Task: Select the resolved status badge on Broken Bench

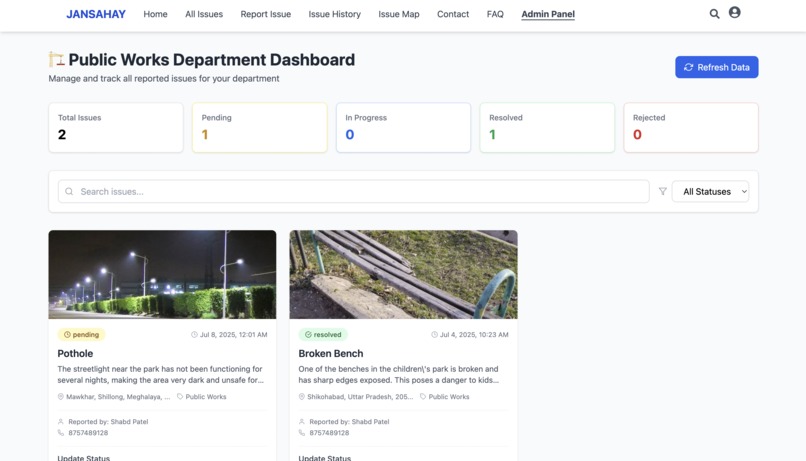Action: point(323,335)
